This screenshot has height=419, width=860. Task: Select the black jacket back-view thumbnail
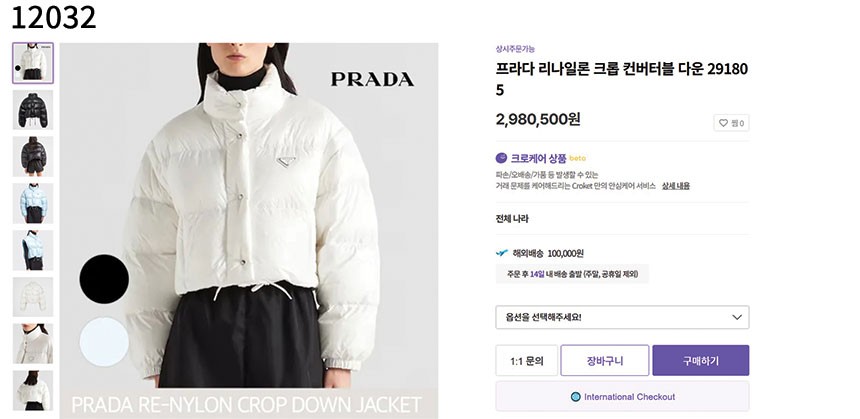coord(33,156)
